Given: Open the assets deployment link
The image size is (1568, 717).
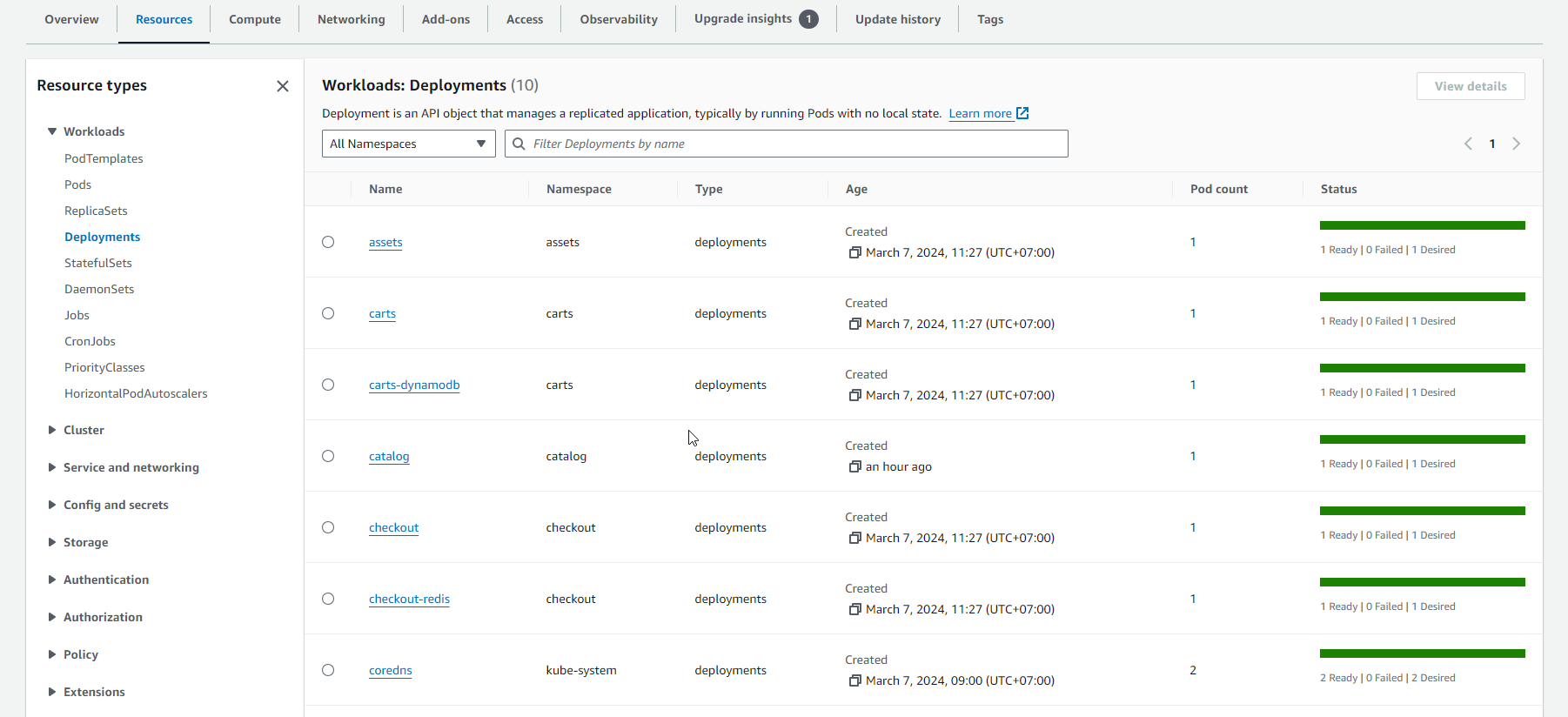Looking at the screenshot, I should 385,242.
